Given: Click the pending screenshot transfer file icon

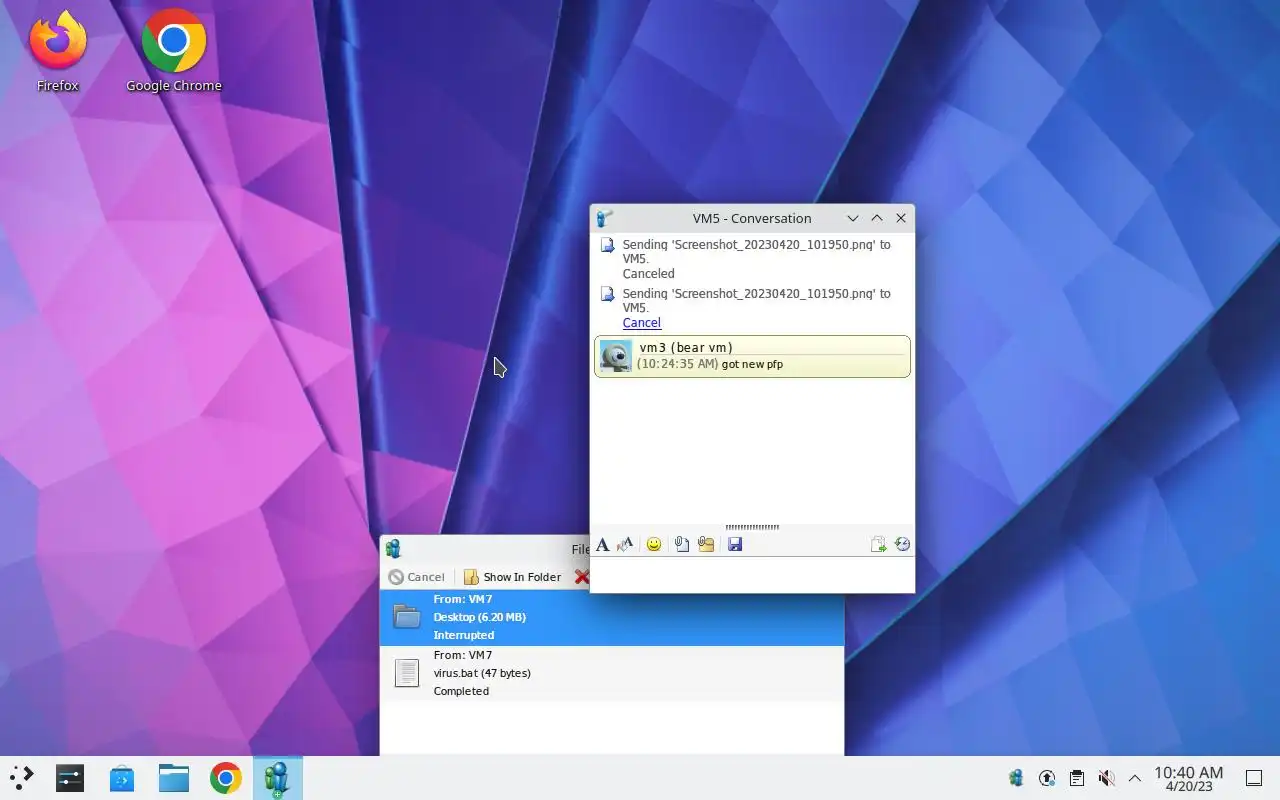Looking at the screenshot, I should 606,294.
